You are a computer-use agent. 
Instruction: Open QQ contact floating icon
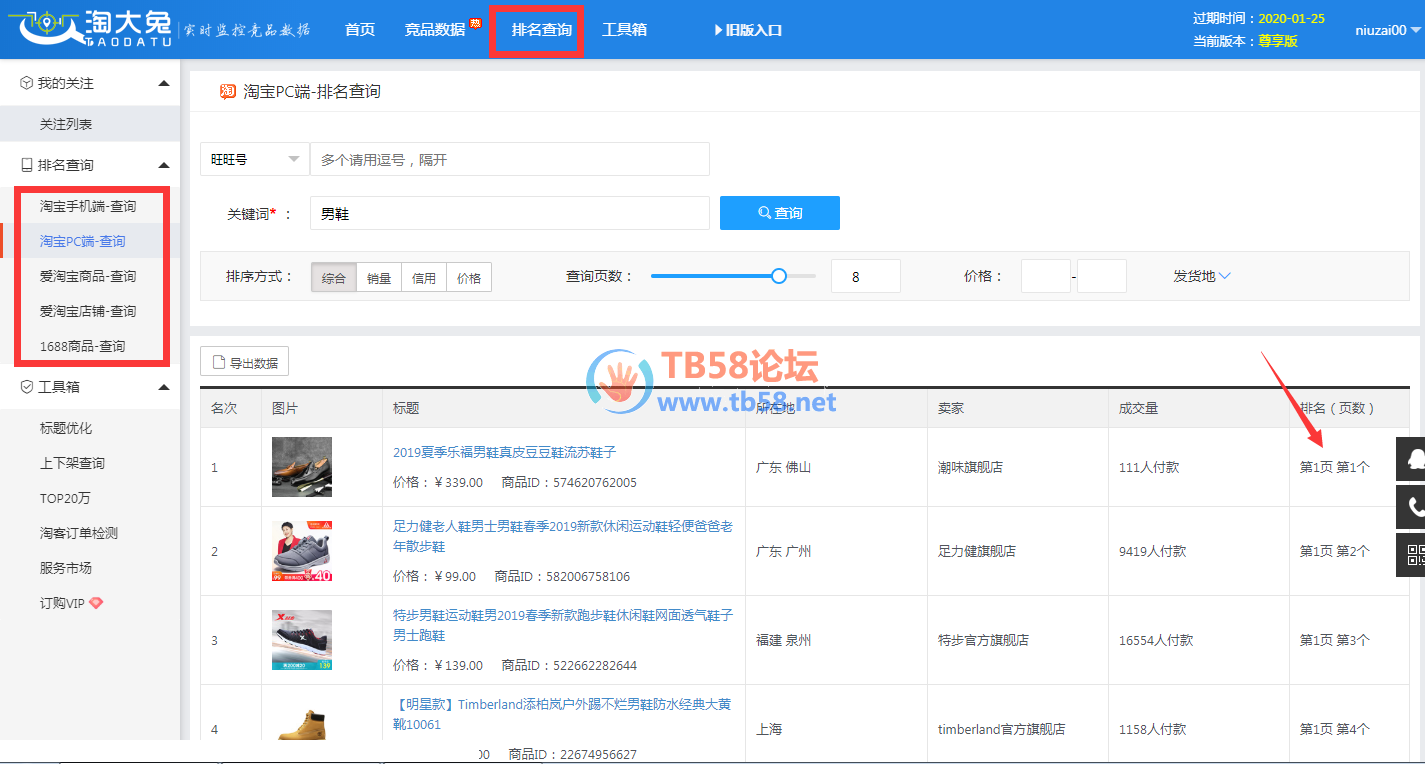tap(1411, 459)
